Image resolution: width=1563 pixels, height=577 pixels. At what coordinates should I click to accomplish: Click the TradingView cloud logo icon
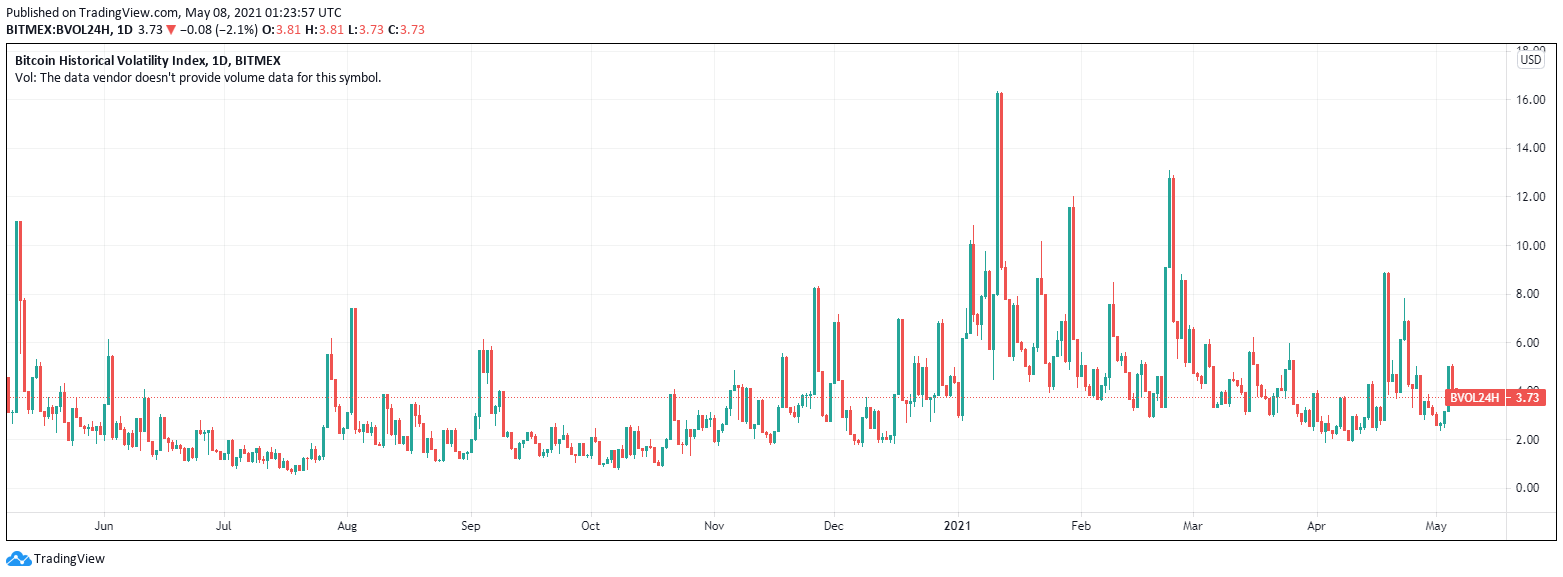pyautogui.click(x=18, y=559)
